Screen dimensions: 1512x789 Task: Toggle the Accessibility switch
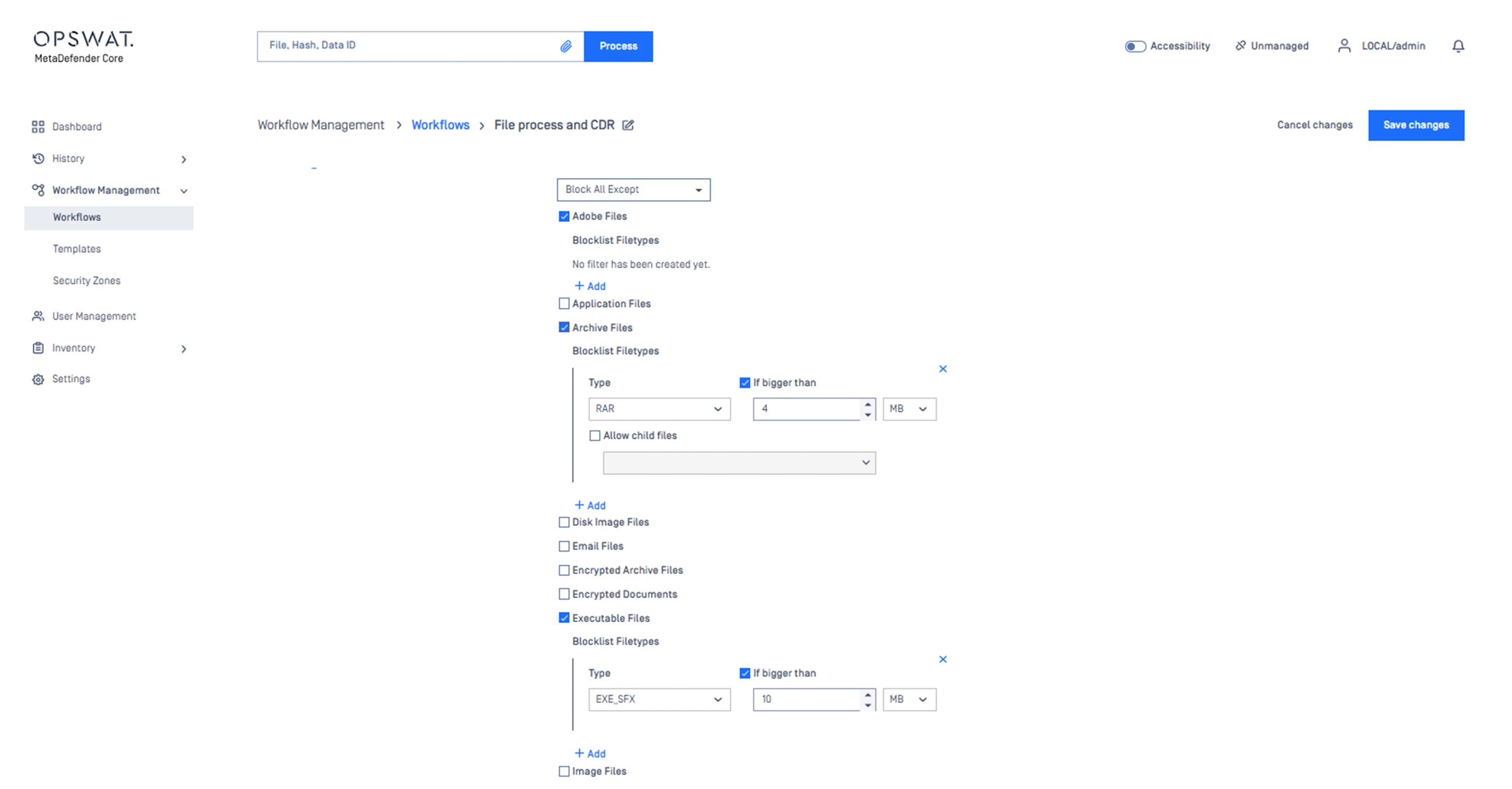[x=1135, y=46]
